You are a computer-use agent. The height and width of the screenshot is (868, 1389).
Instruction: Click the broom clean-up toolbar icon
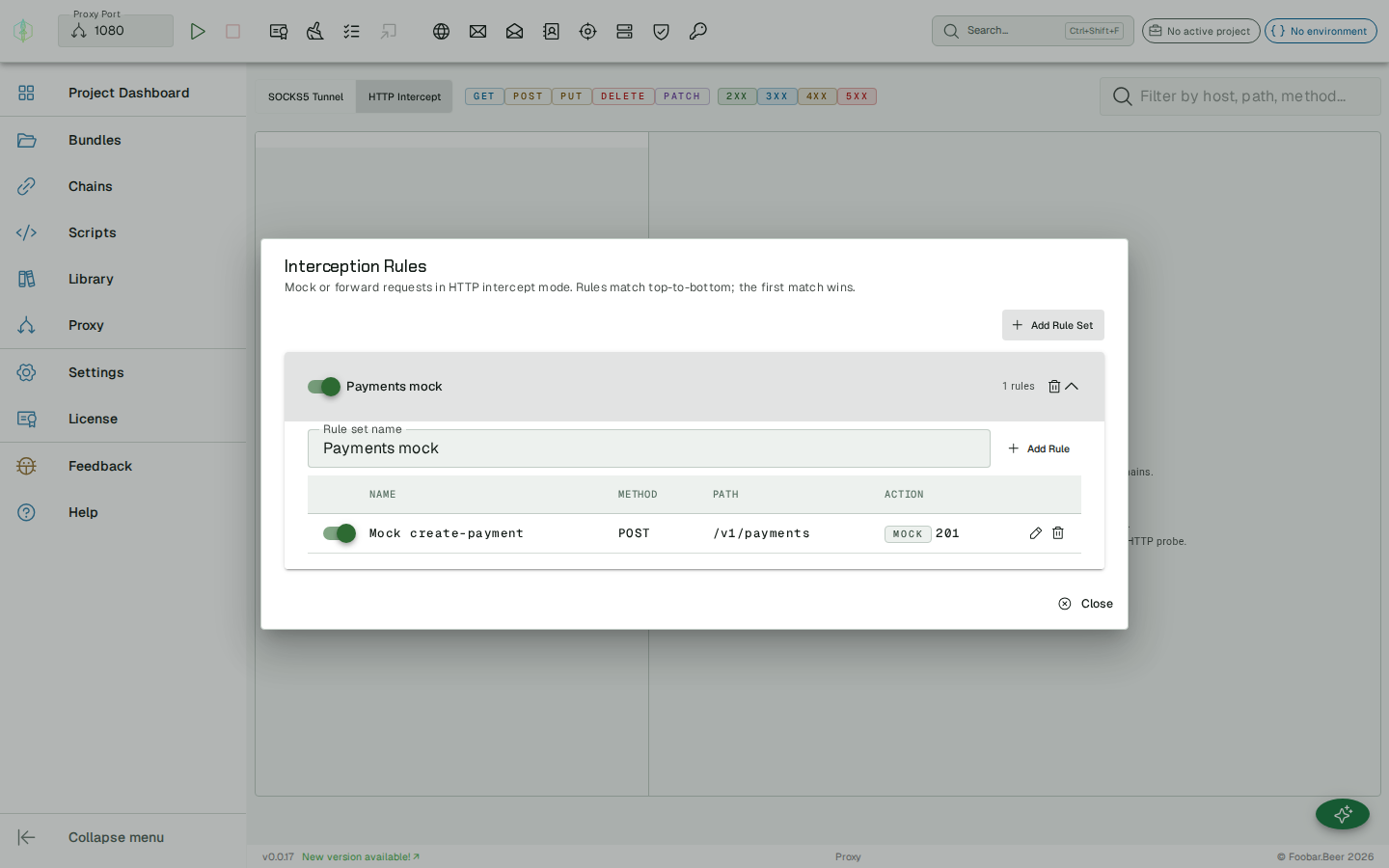coord(315,31)
